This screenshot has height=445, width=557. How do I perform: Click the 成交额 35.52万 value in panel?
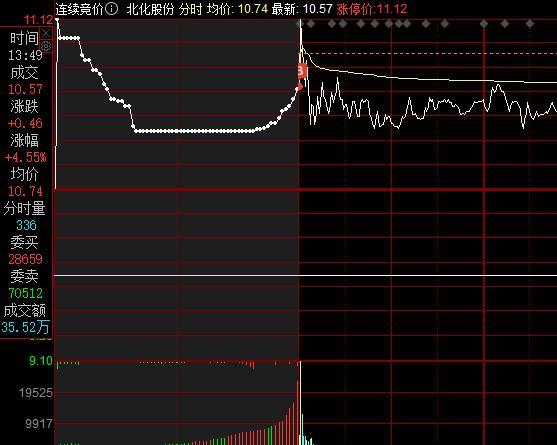pos(25,327)
